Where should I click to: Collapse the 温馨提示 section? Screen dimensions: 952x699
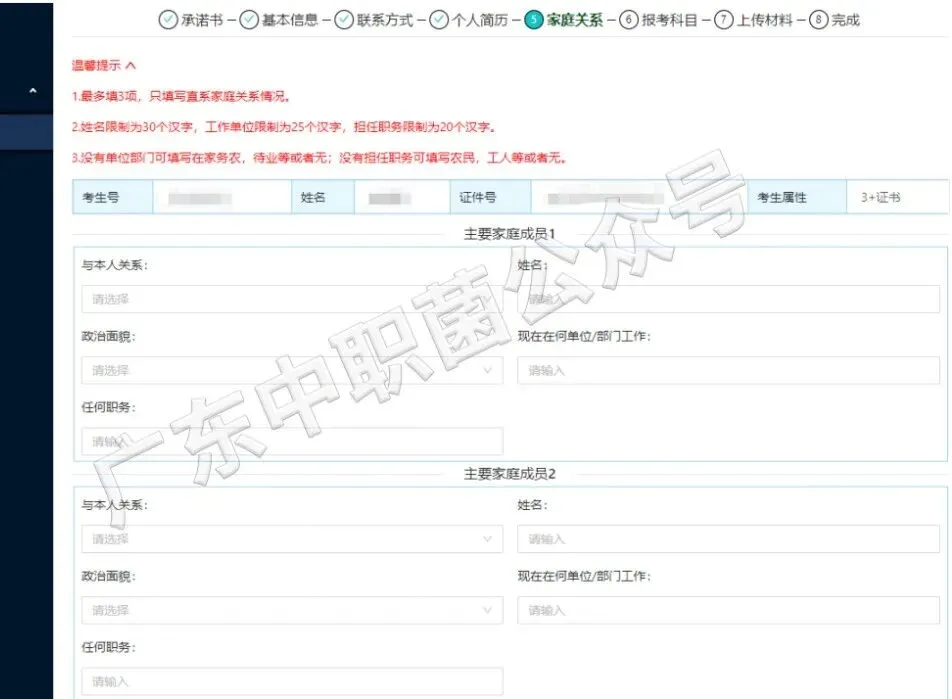(104, 65)
